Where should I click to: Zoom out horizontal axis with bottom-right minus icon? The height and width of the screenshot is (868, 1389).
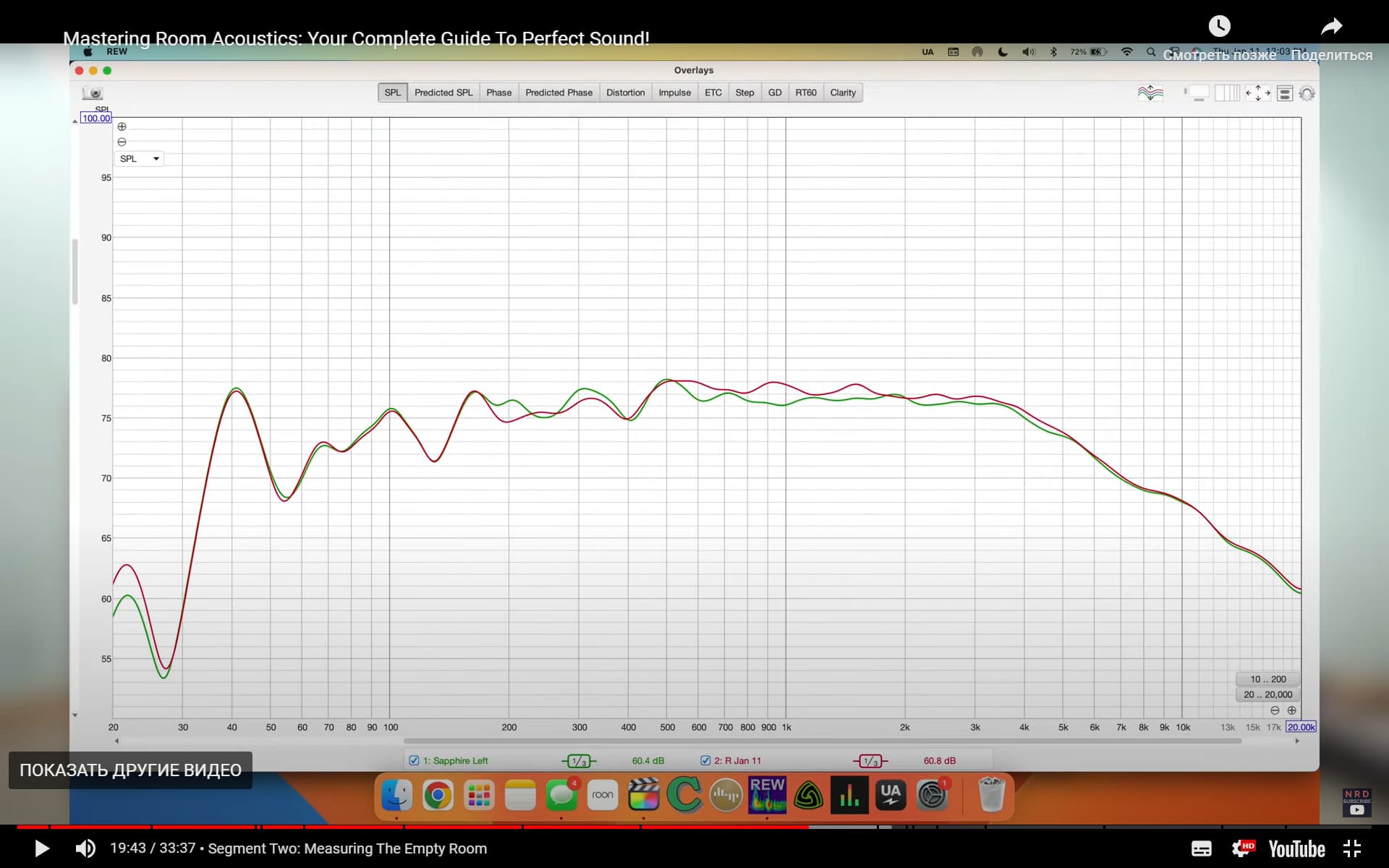point(1275,710)
